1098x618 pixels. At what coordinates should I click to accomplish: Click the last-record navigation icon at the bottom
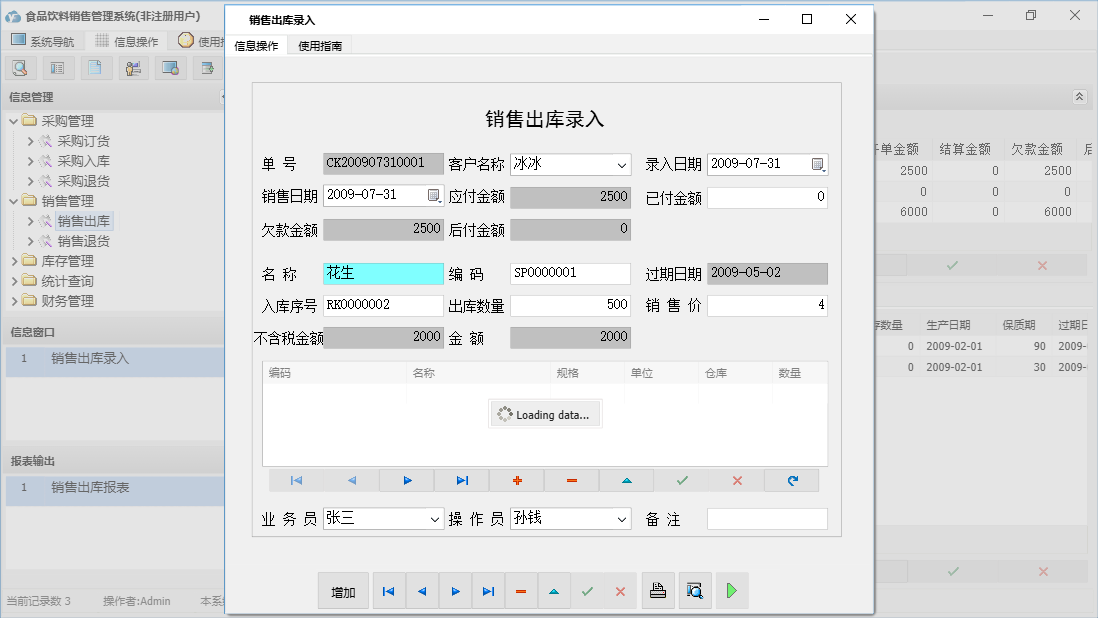point(488,591)
